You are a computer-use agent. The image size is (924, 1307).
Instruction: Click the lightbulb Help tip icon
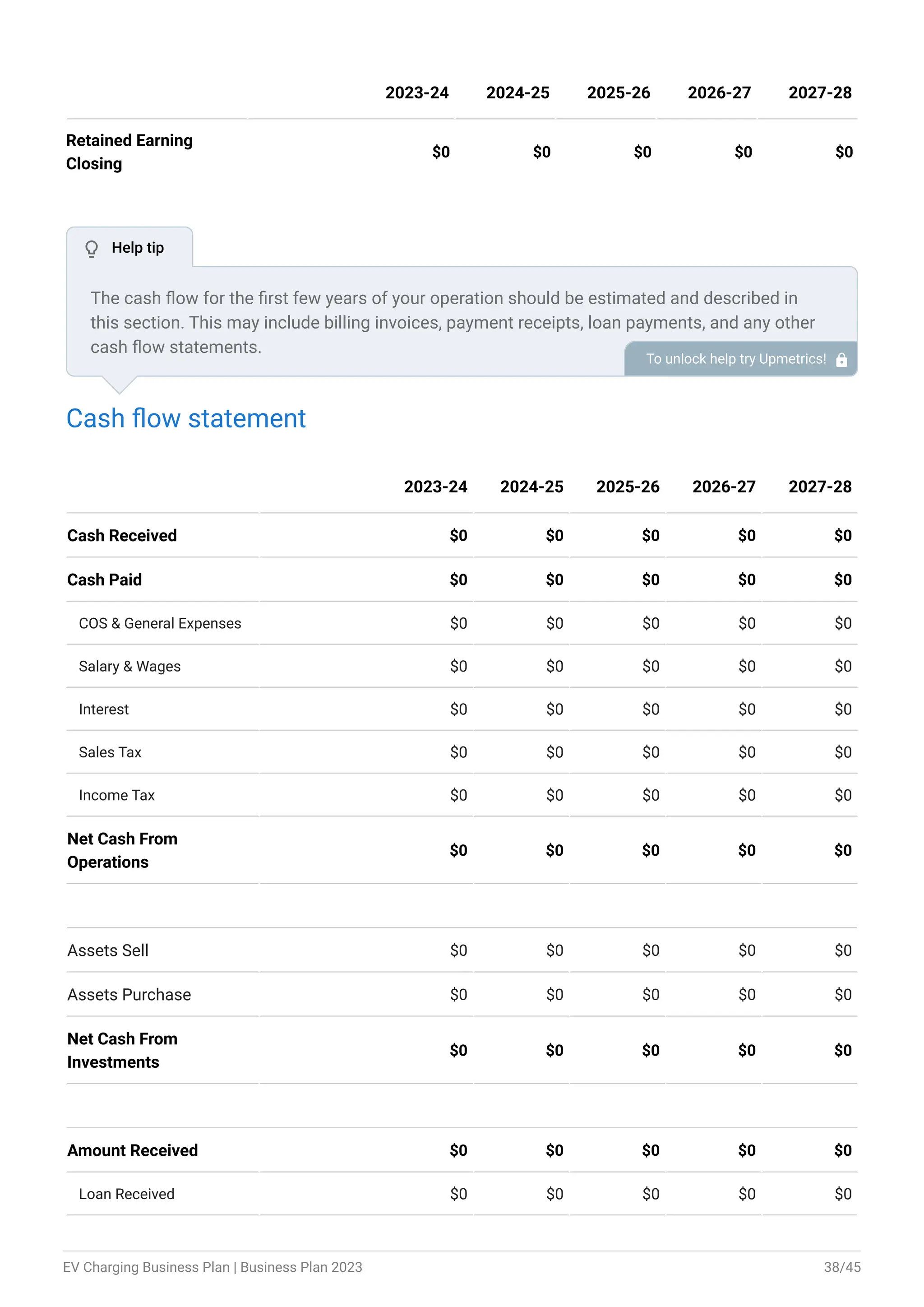[x=92, y=248]
